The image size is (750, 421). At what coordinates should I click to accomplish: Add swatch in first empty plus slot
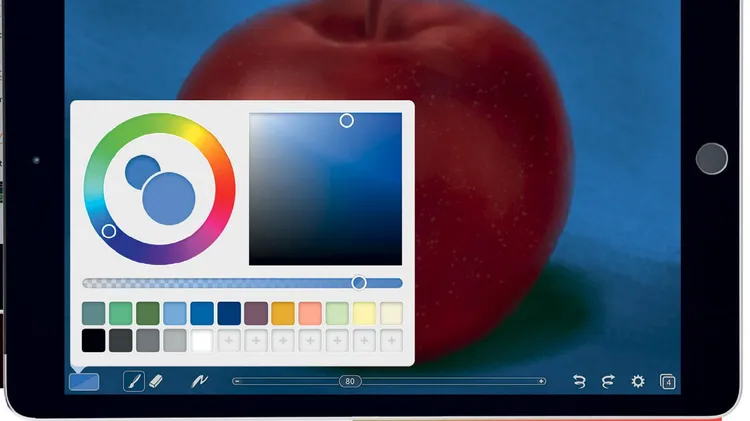click(x=229, y=341)
